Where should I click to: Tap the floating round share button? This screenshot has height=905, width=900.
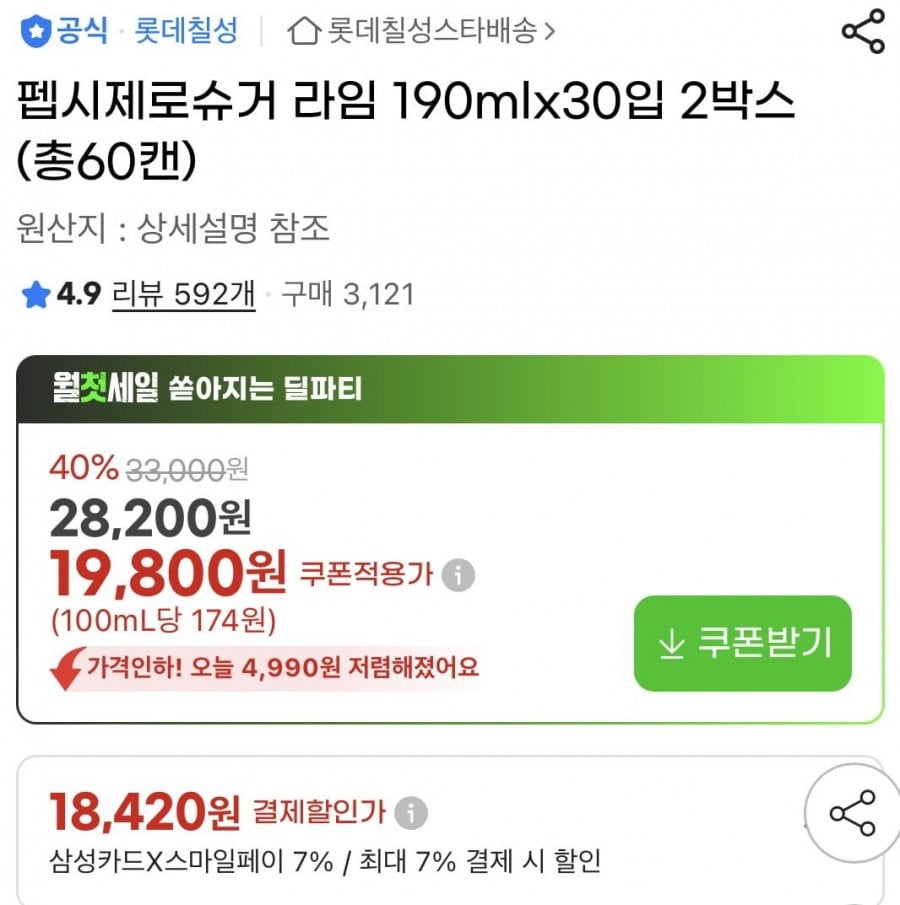click(x=853, y=813)
